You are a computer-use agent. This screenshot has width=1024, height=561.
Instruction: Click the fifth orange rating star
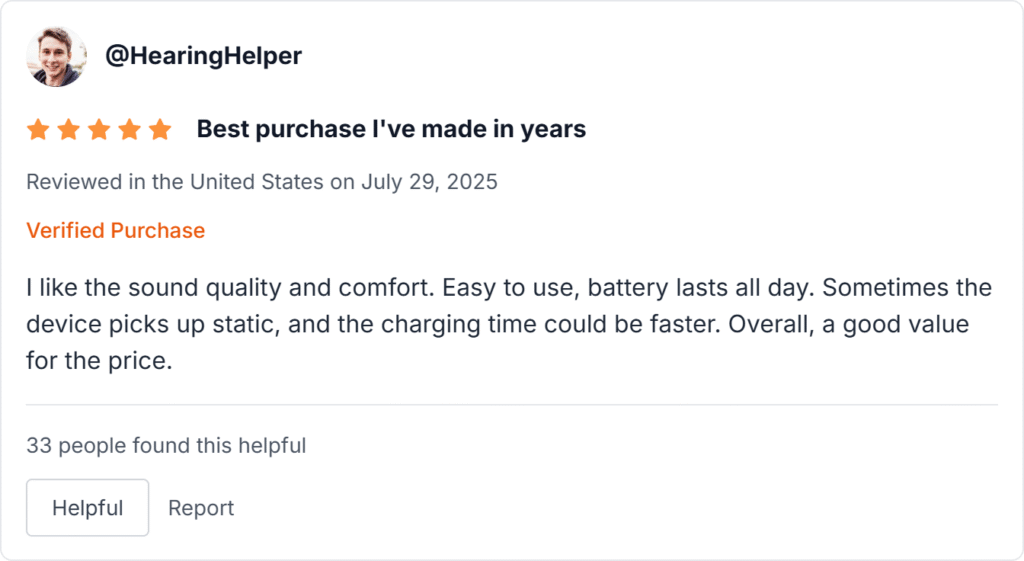160,130
